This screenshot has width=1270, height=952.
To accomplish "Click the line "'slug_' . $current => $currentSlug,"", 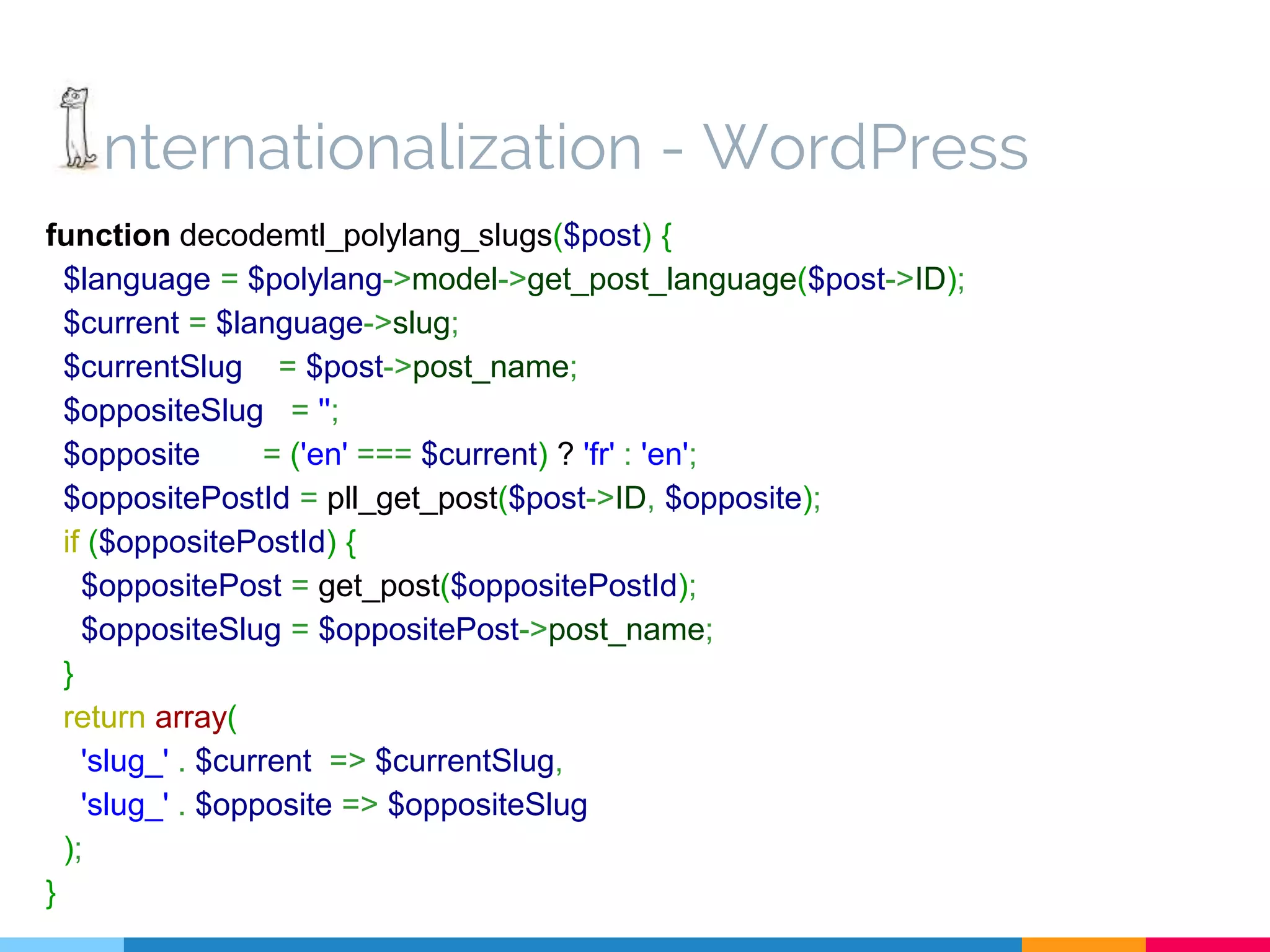I will point(322,762).
